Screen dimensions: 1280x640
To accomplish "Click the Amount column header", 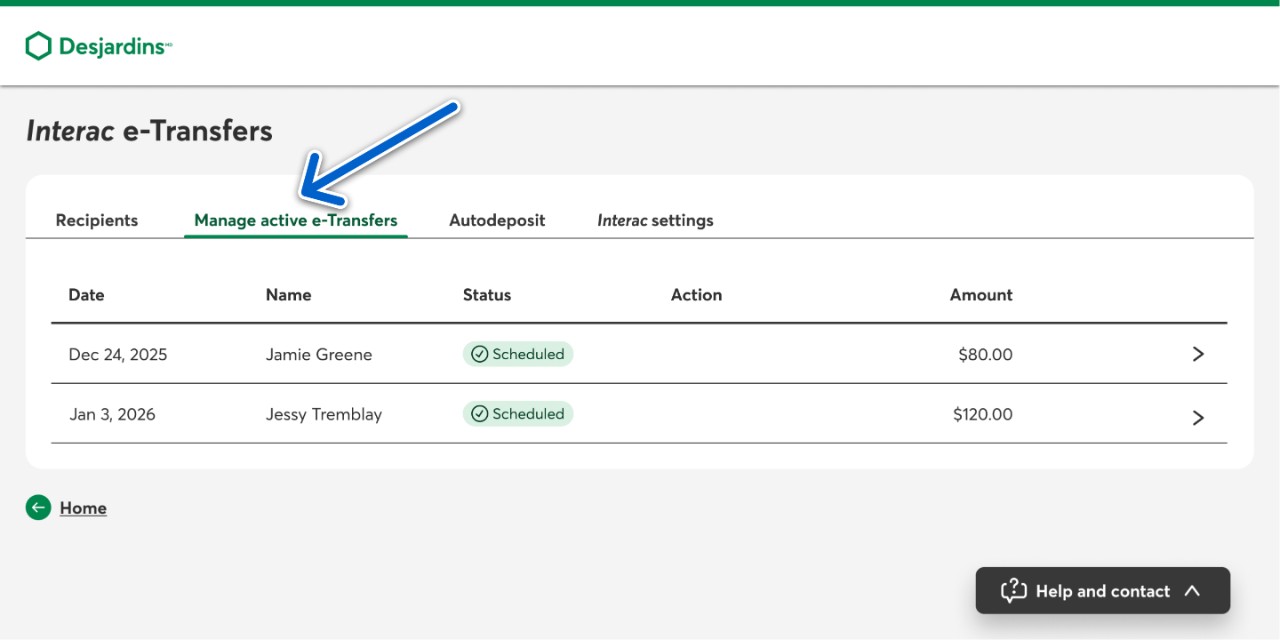I will tap(980, 295).
